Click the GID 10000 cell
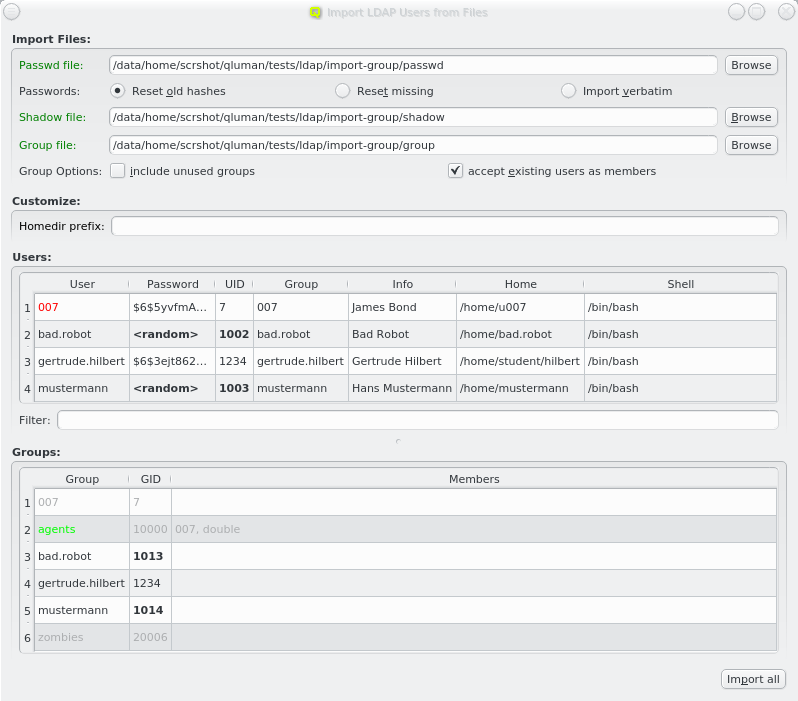The image size is (798, 701). pos(150,529)
